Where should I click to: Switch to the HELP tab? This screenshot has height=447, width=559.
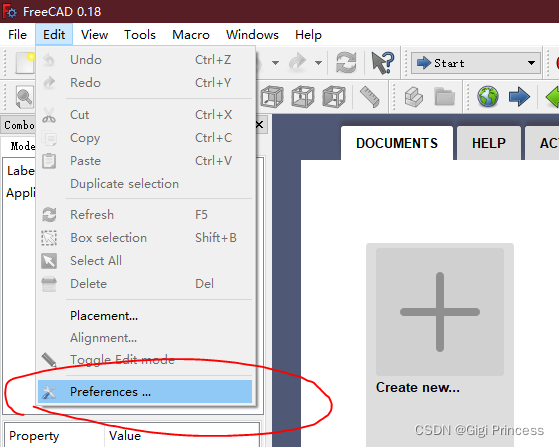tap(489, 143)
